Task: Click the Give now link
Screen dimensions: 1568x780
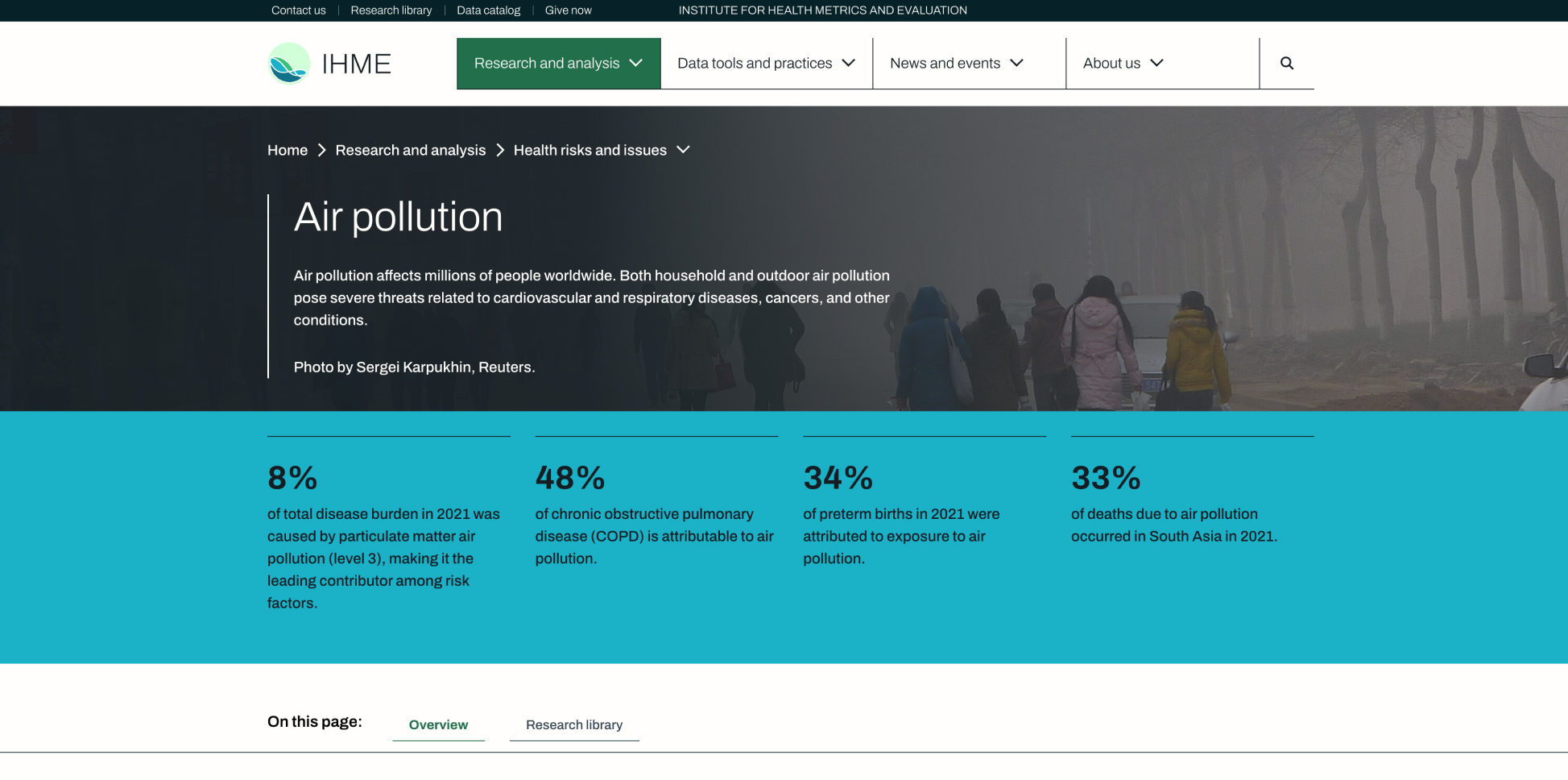Action: click(x=568, y=10)
